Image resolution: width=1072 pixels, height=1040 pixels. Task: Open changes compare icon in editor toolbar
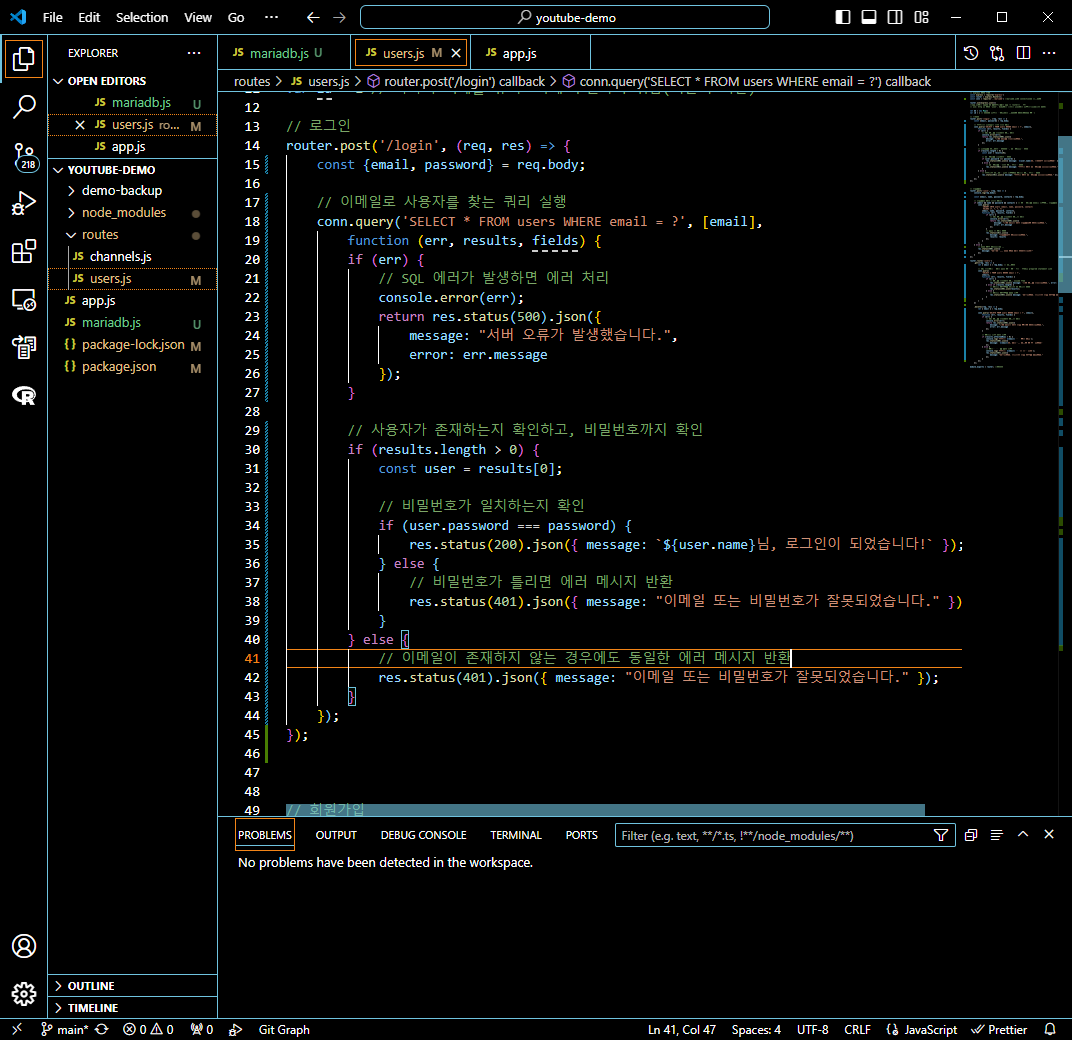pos(997,53)
